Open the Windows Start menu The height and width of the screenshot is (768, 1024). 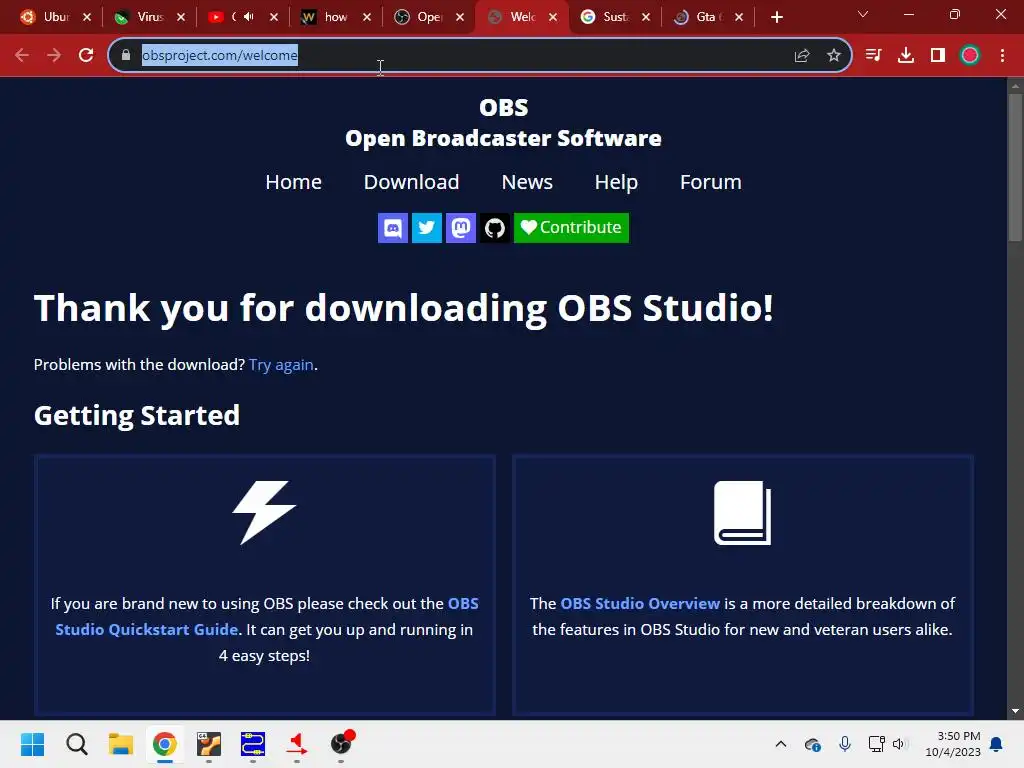(x=32, y=744)
